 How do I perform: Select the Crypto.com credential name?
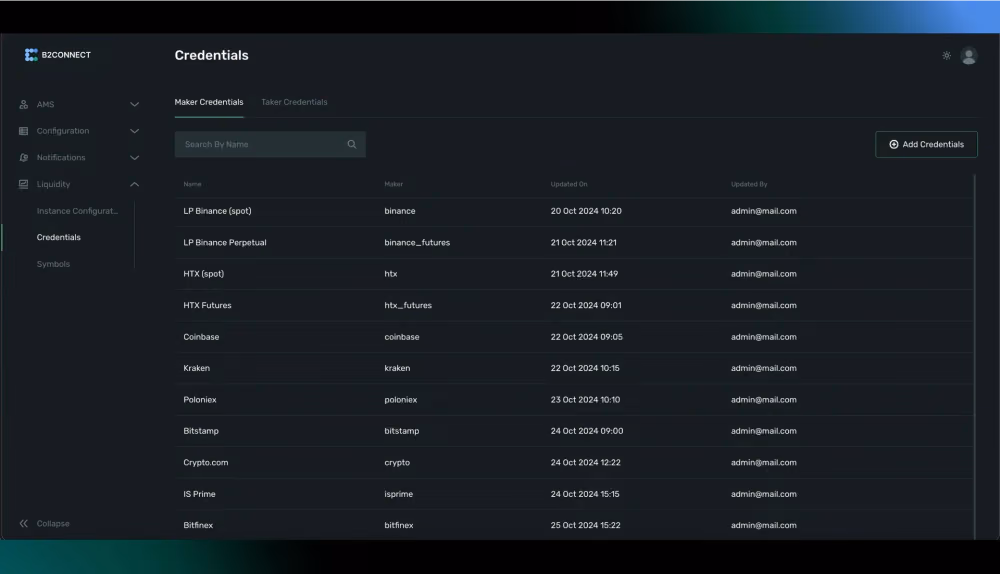click(x=205, y=462)
